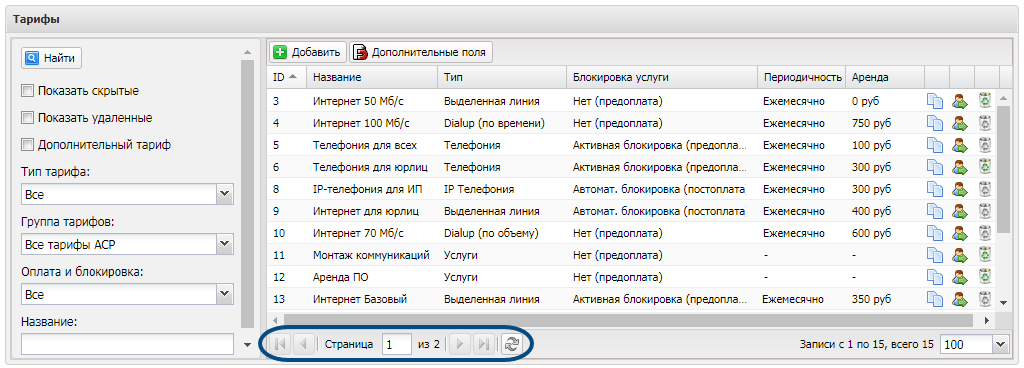Open Дополнительные поля
The height and width of the screenshot is (368, 1024).
coord(421,52)
